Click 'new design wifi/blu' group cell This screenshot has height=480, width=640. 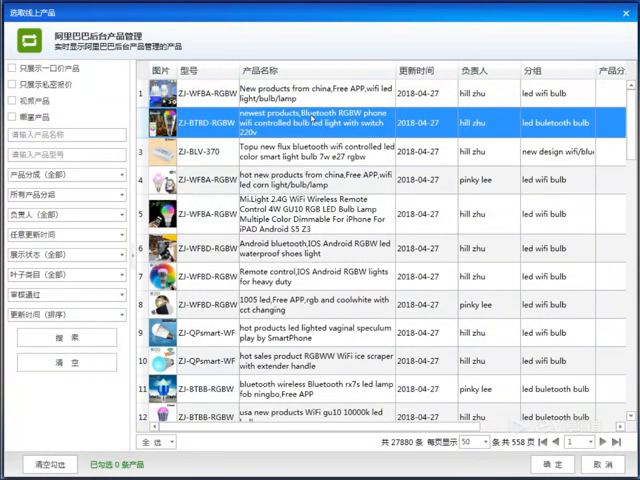click(558, 151)
